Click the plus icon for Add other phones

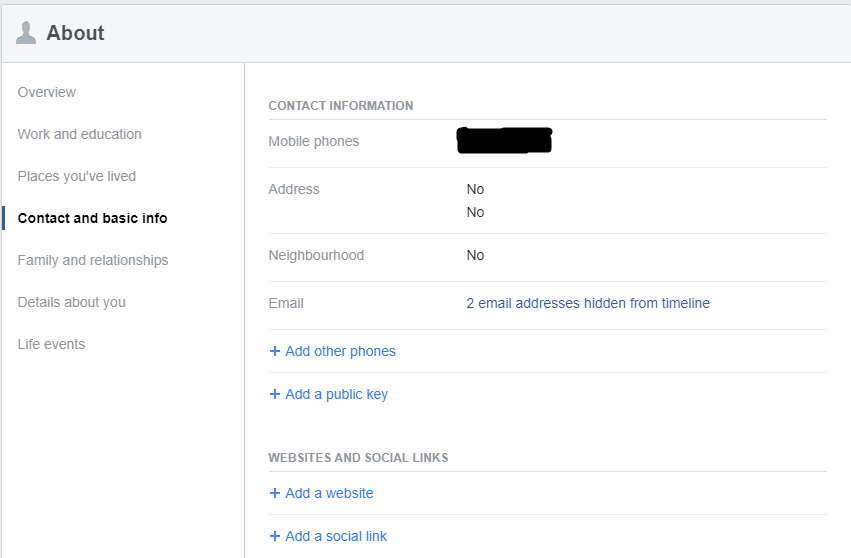(275, 351)
